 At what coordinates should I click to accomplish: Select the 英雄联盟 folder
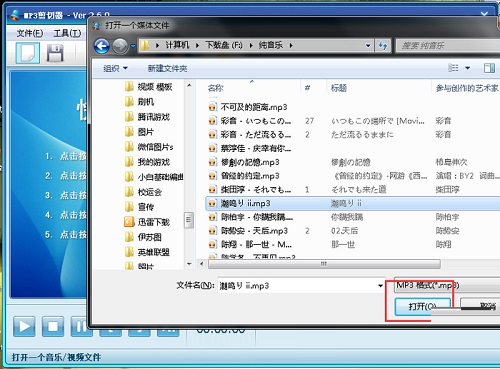[154, 252]
